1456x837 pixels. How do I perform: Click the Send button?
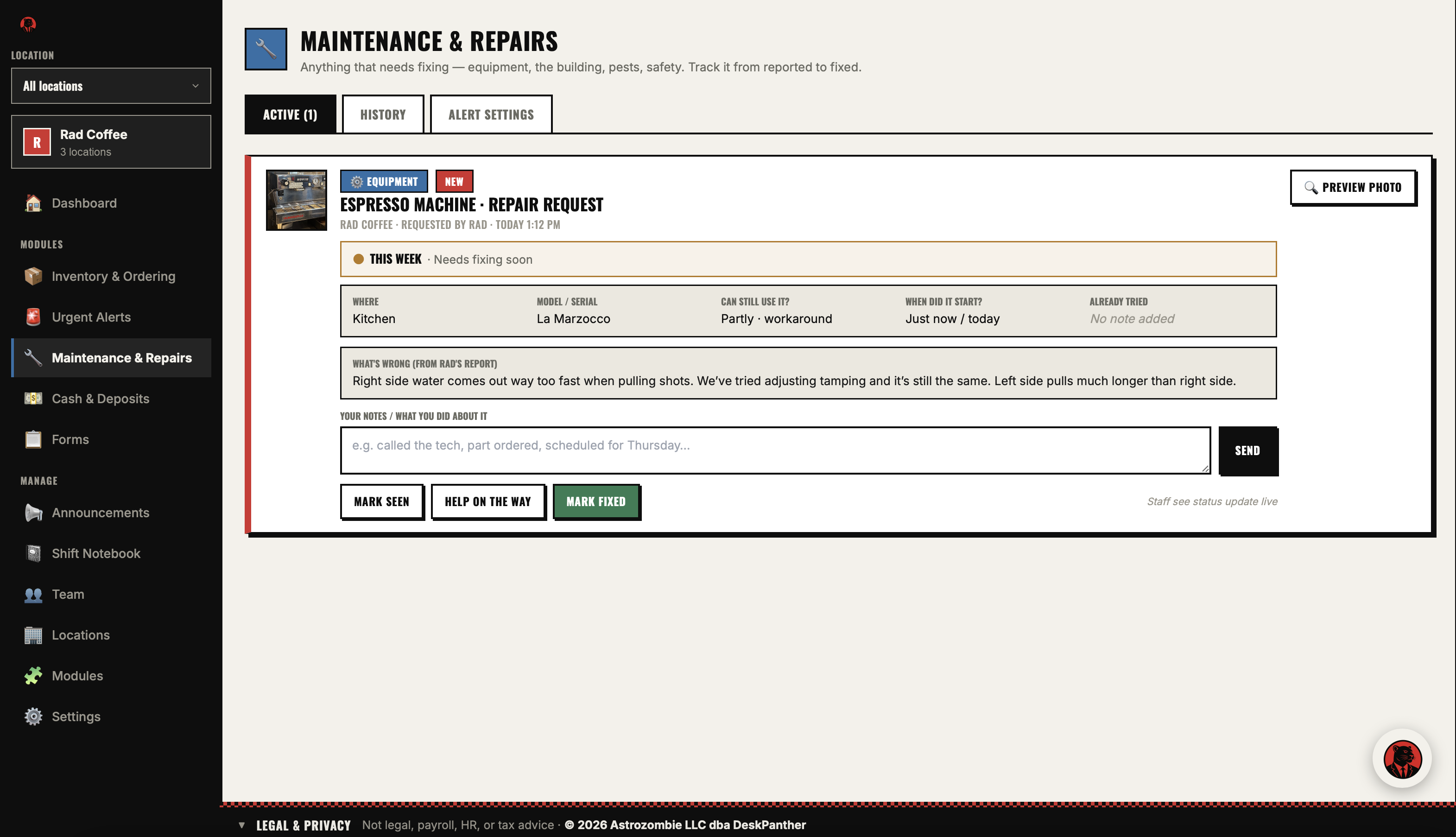point(1247,450)
